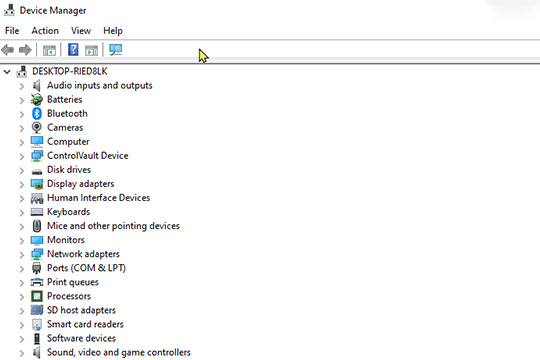
Task: Expand the Keyboards category
Action: 22,213
